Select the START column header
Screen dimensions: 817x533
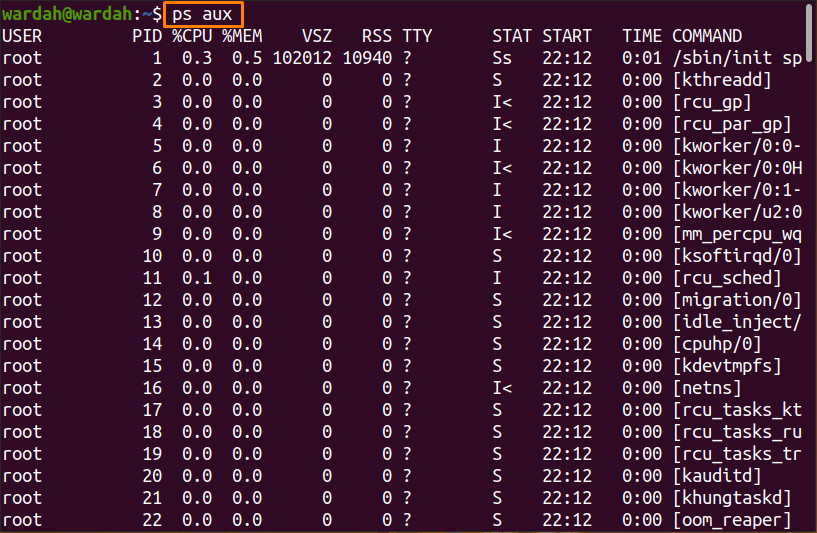567,36
